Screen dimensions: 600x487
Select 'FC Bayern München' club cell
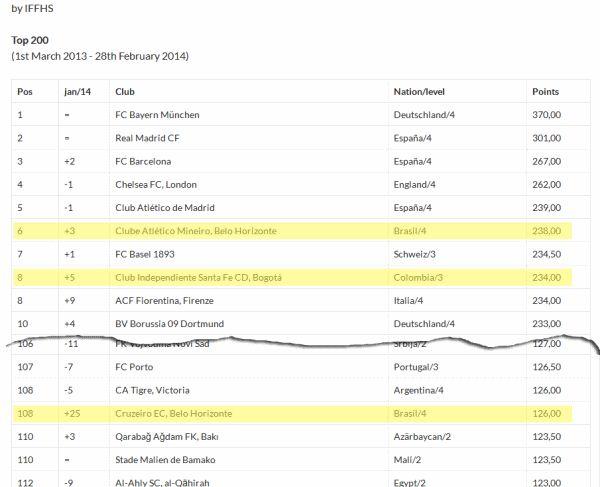[x=157, y=115]
